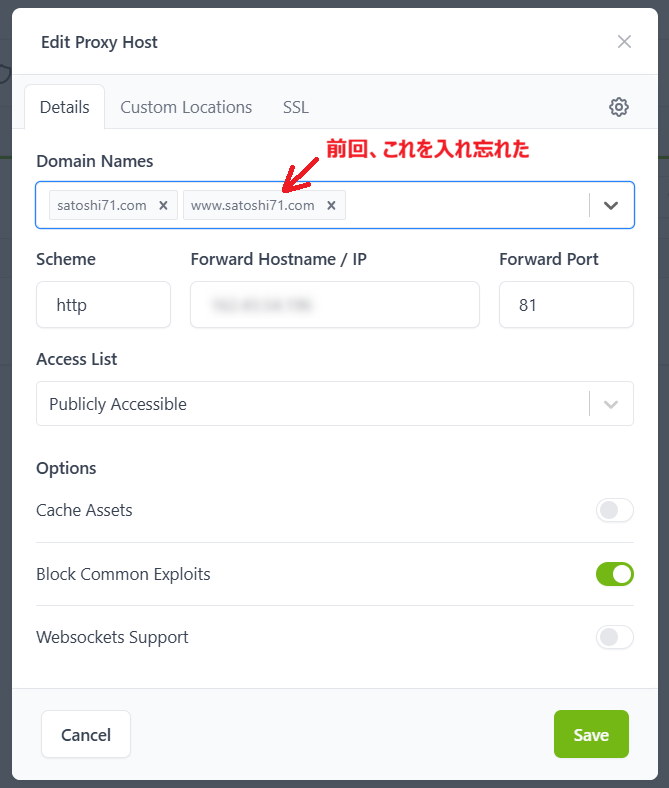Image resolution: width=669 pixels, height=788 pixels.
Task: Click the Cache Assets option label
Action: pyautogui.click(x=84, y=510)
